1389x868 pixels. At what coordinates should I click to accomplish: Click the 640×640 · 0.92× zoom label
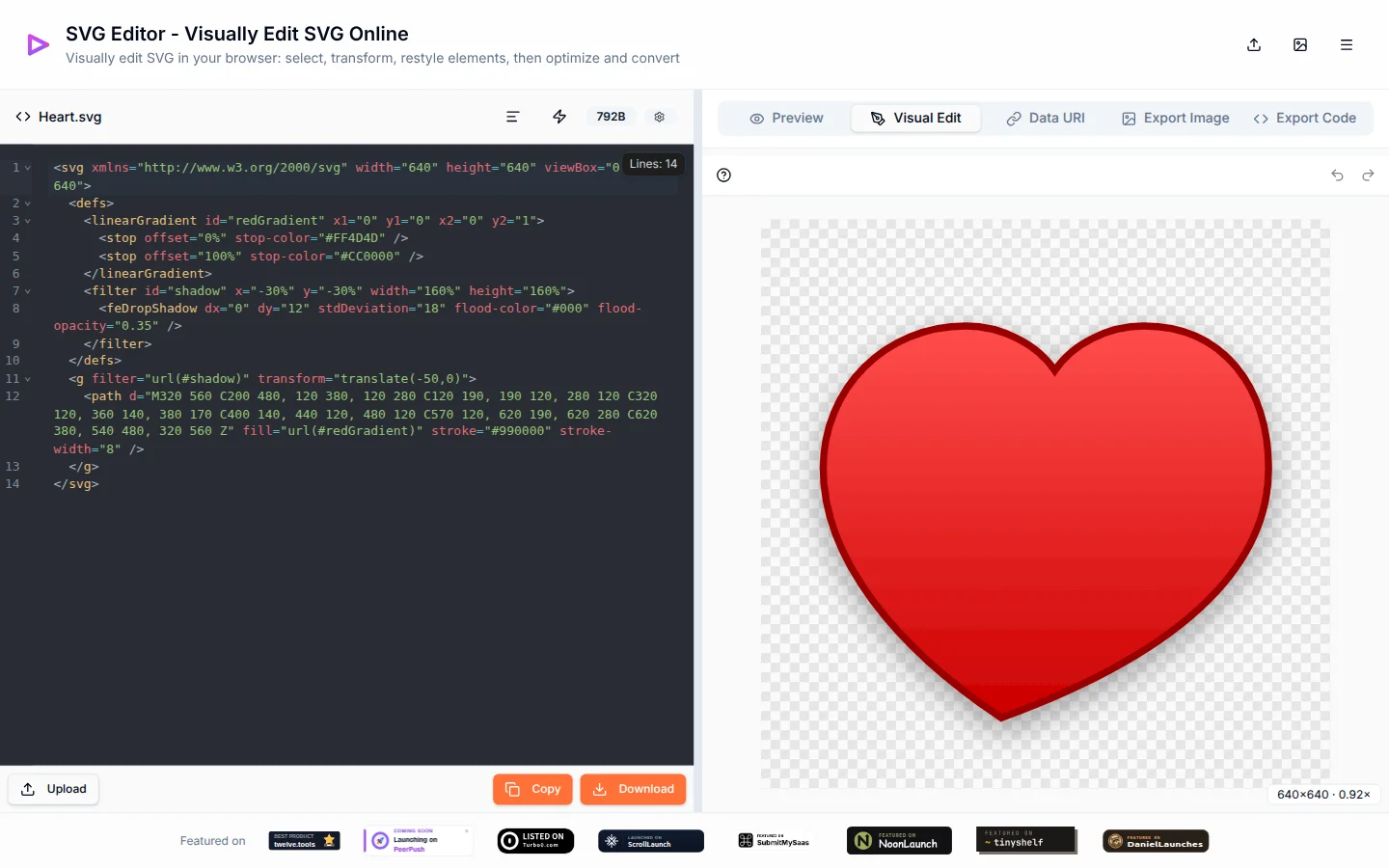coord(1323,795)
